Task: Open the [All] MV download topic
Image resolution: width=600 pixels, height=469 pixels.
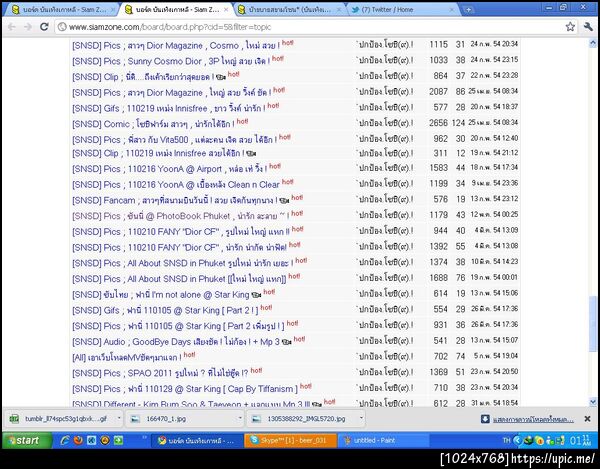Action: (x=126, y=358)
